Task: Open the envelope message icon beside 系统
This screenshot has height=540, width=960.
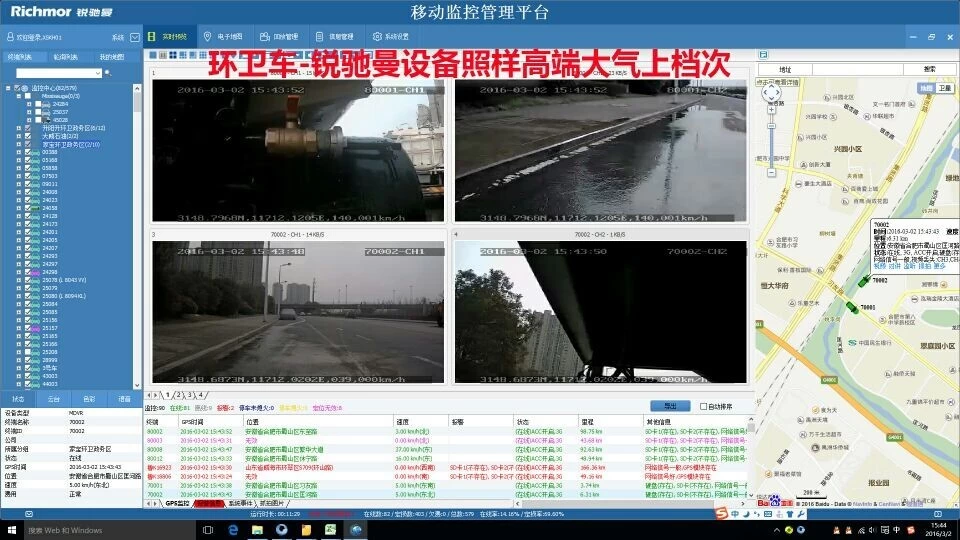Action: (x=135, y=37)
